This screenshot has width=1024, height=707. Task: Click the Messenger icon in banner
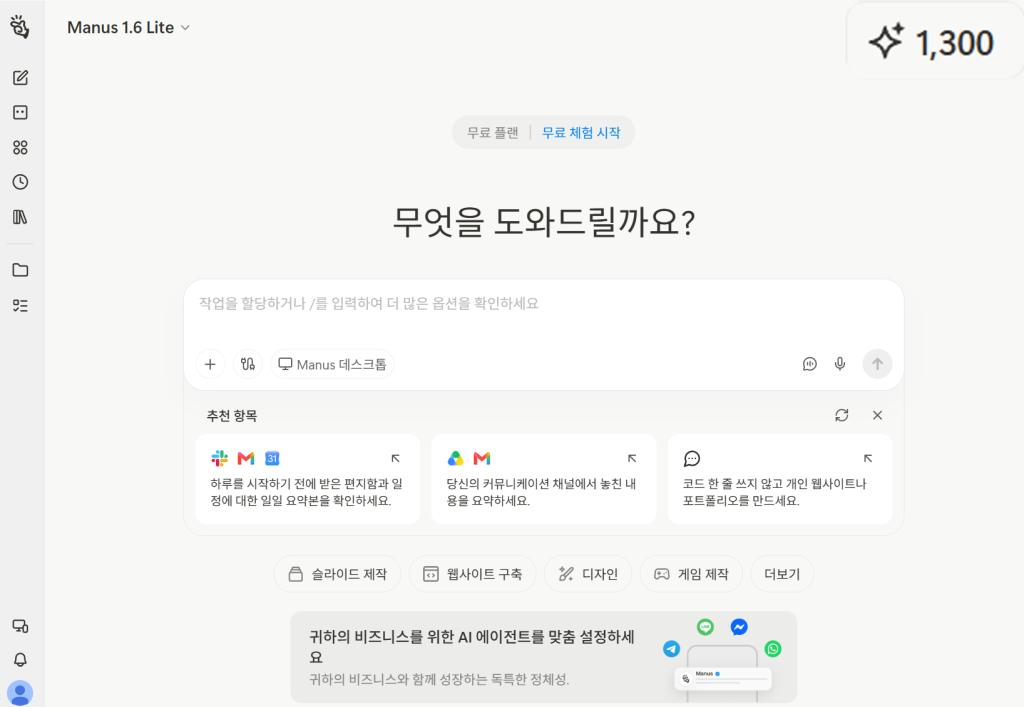pyautogui.click(x=739, y=627)
